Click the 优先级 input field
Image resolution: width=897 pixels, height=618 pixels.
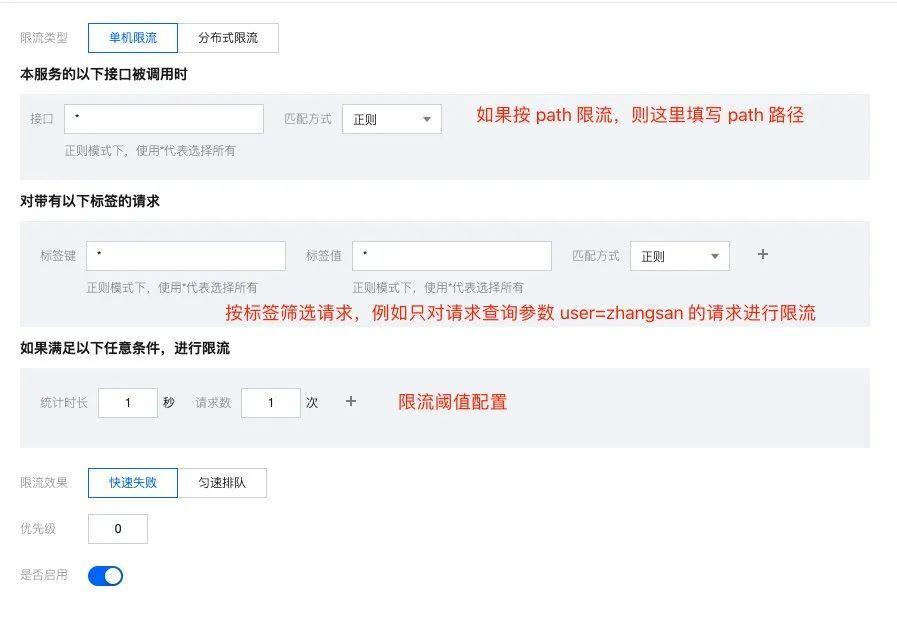click(x=118, y=529)
